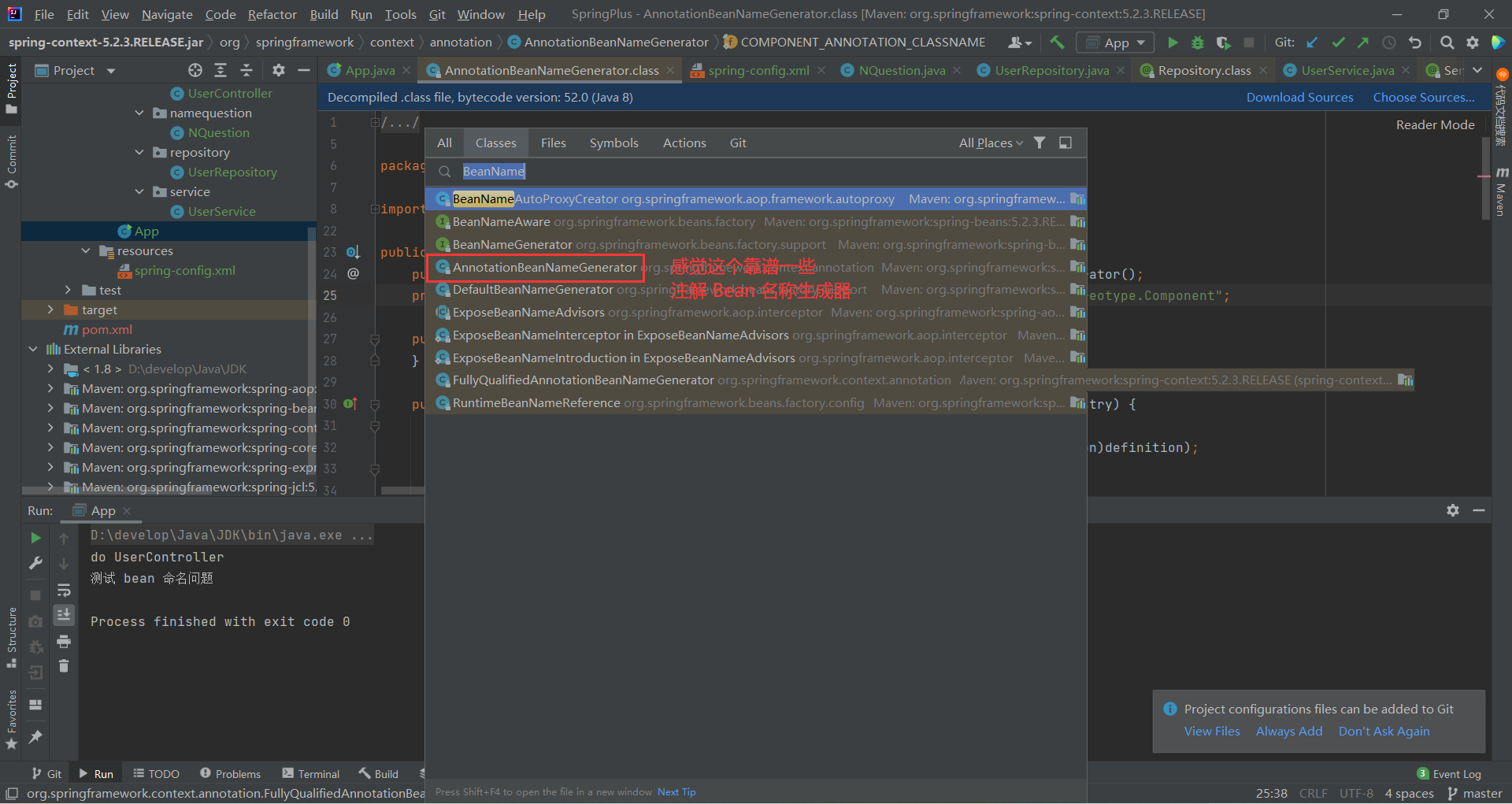
Task: Collapse External Libraries node
Action: tap(33, 349)
